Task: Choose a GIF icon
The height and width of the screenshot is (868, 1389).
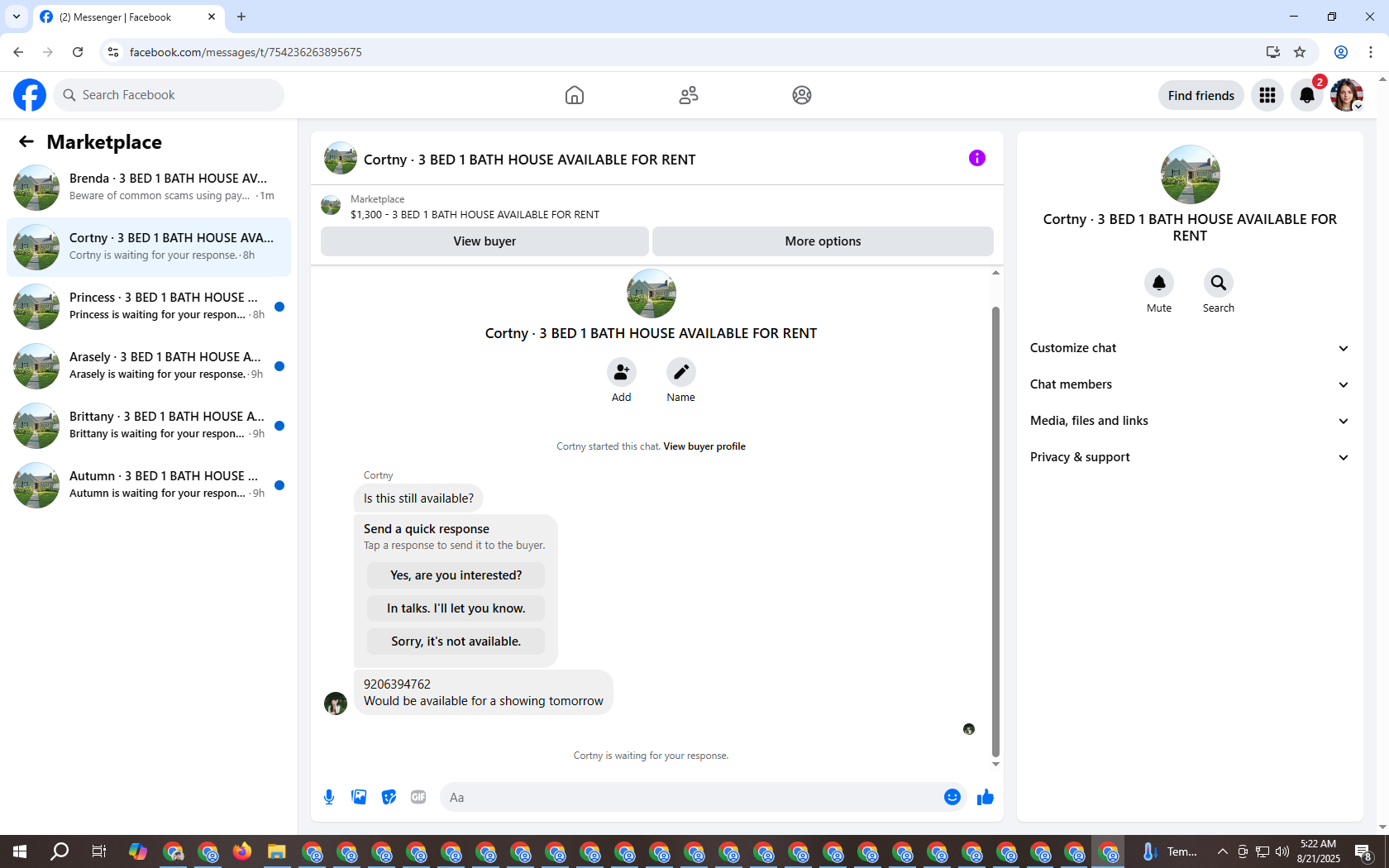Action: pos(418,797)
